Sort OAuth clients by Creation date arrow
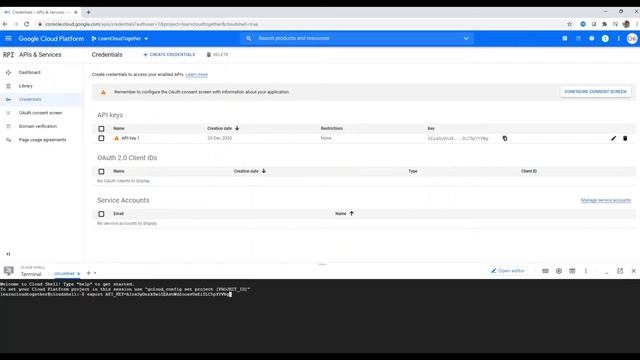 point(264,171)
